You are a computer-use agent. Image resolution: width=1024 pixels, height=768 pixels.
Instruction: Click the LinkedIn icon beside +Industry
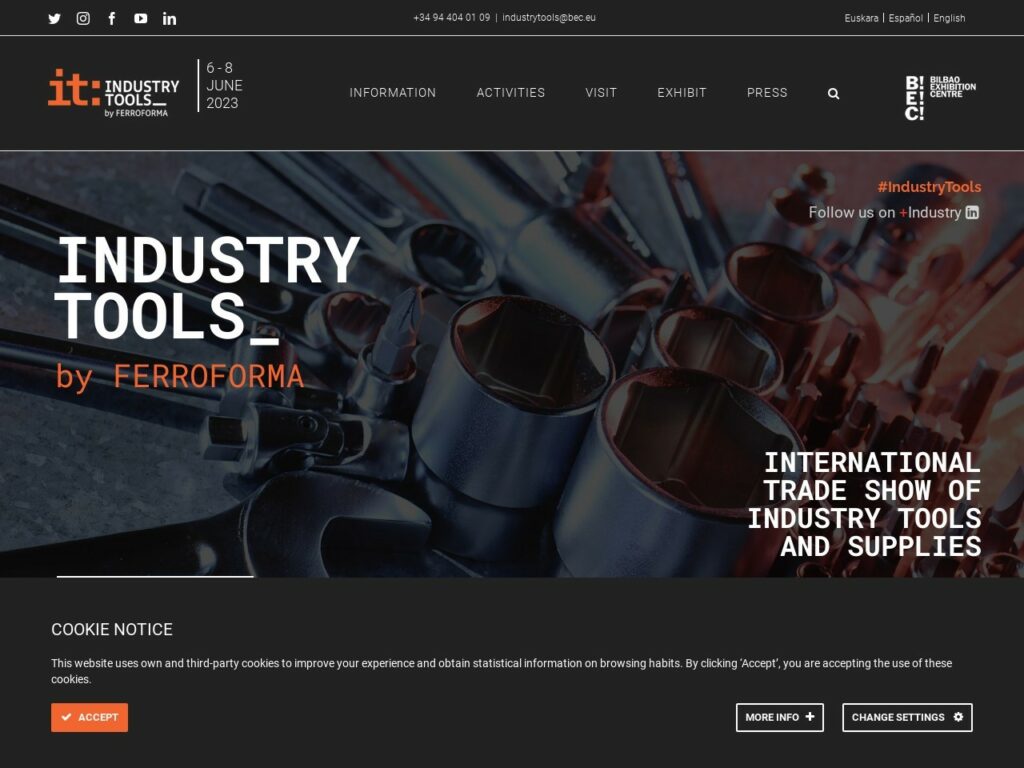click(x=972, y=212)
